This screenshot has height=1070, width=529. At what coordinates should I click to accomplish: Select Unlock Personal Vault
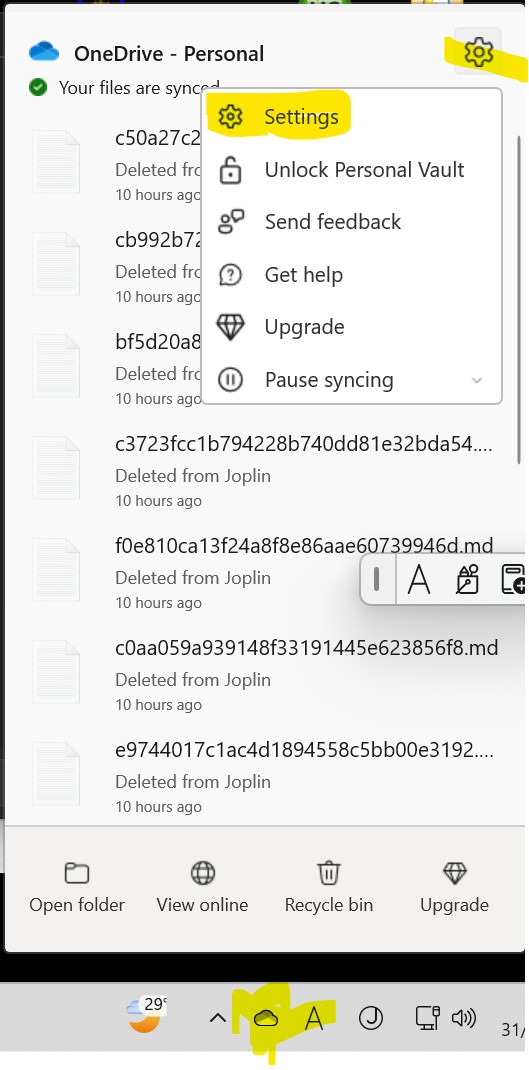364,170
